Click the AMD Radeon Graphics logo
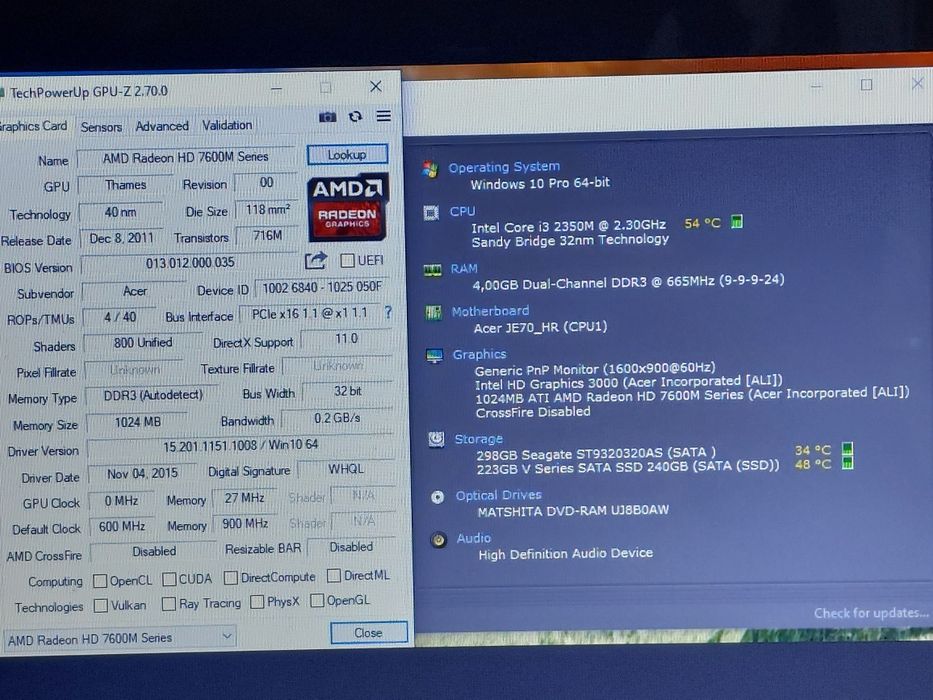 click(348, 207)
